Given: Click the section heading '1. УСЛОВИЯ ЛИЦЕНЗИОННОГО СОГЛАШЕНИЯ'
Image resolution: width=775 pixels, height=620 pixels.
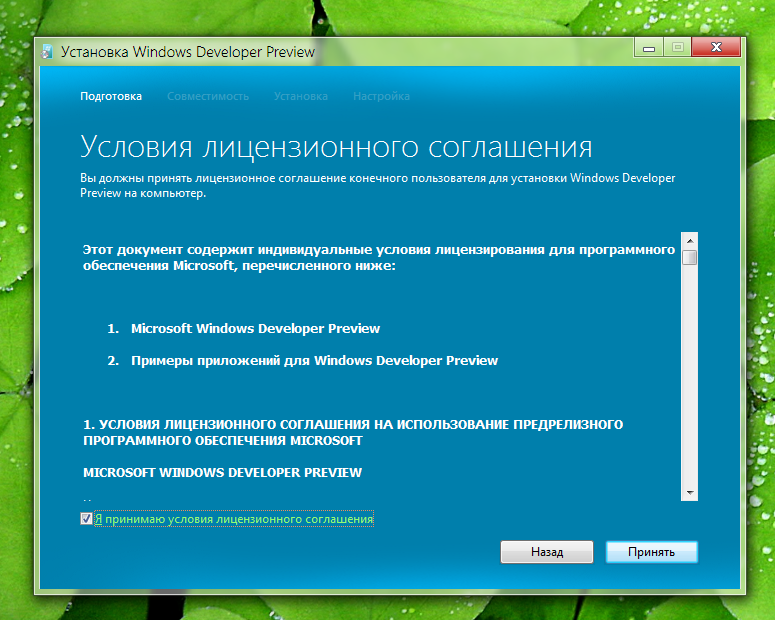Looking at the screenshot, I should pyautogui.click(x=353, y=433).
